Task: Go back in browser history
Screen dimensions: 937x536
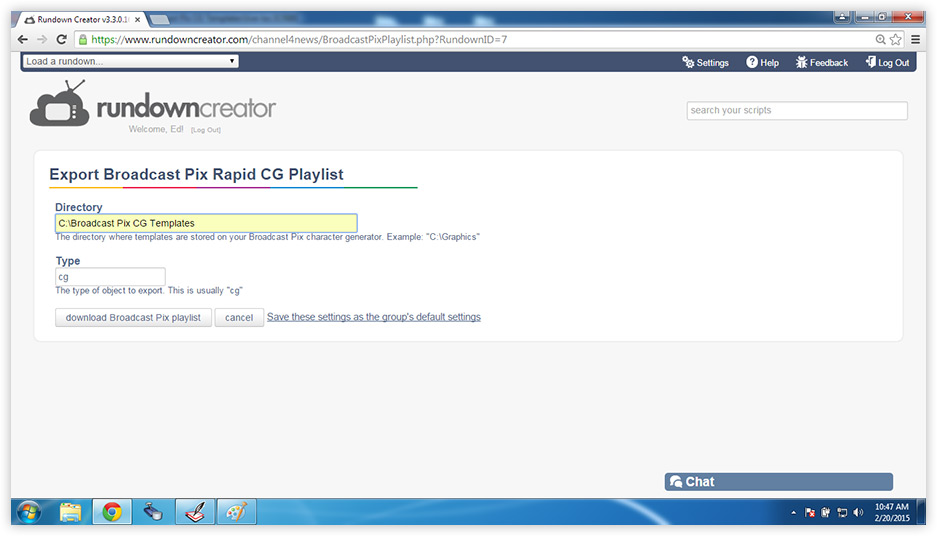Action: point(23,39)
